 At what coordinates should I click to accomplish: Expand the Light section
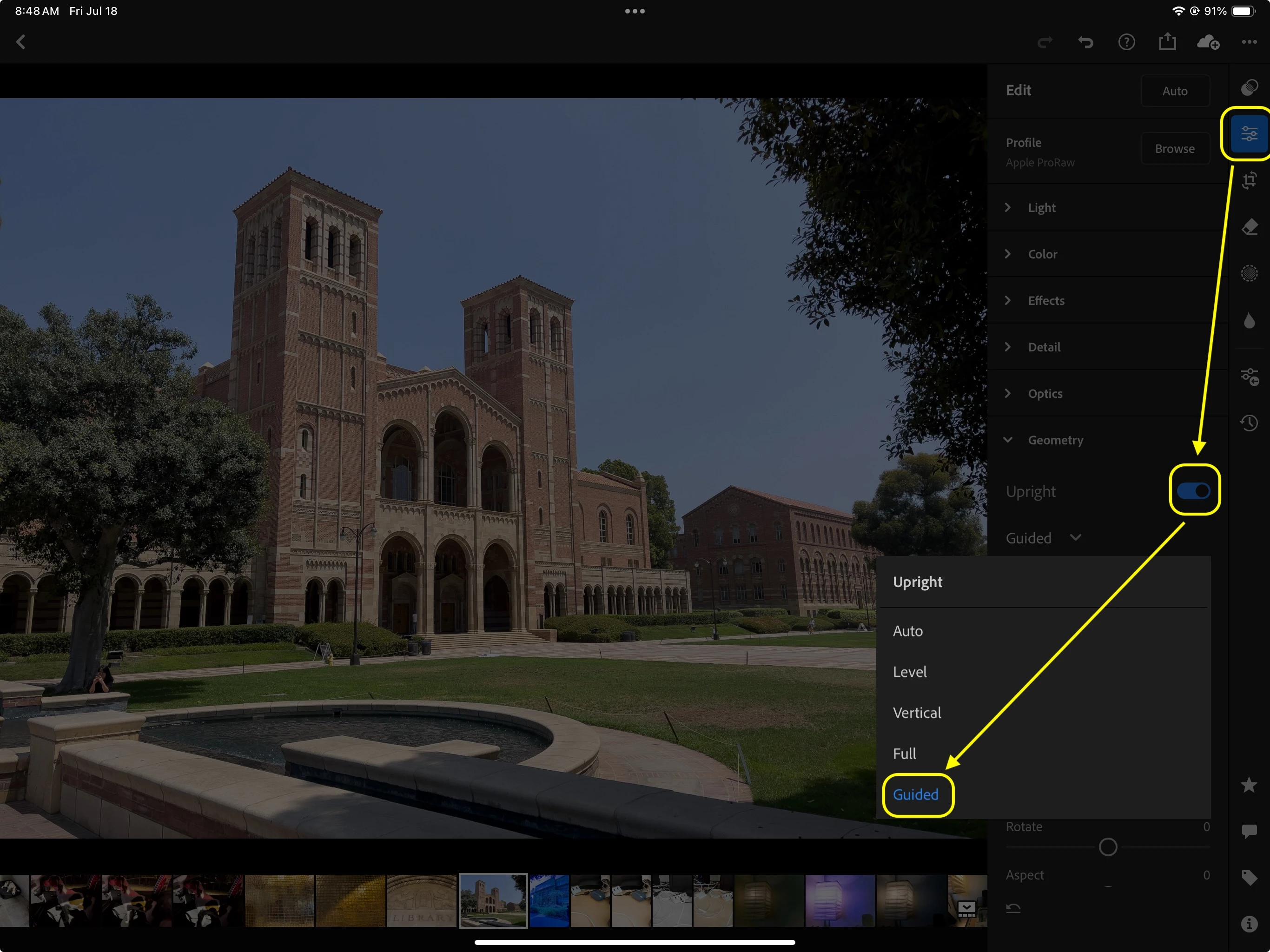pyautogui.click(x=1041, y=207)
